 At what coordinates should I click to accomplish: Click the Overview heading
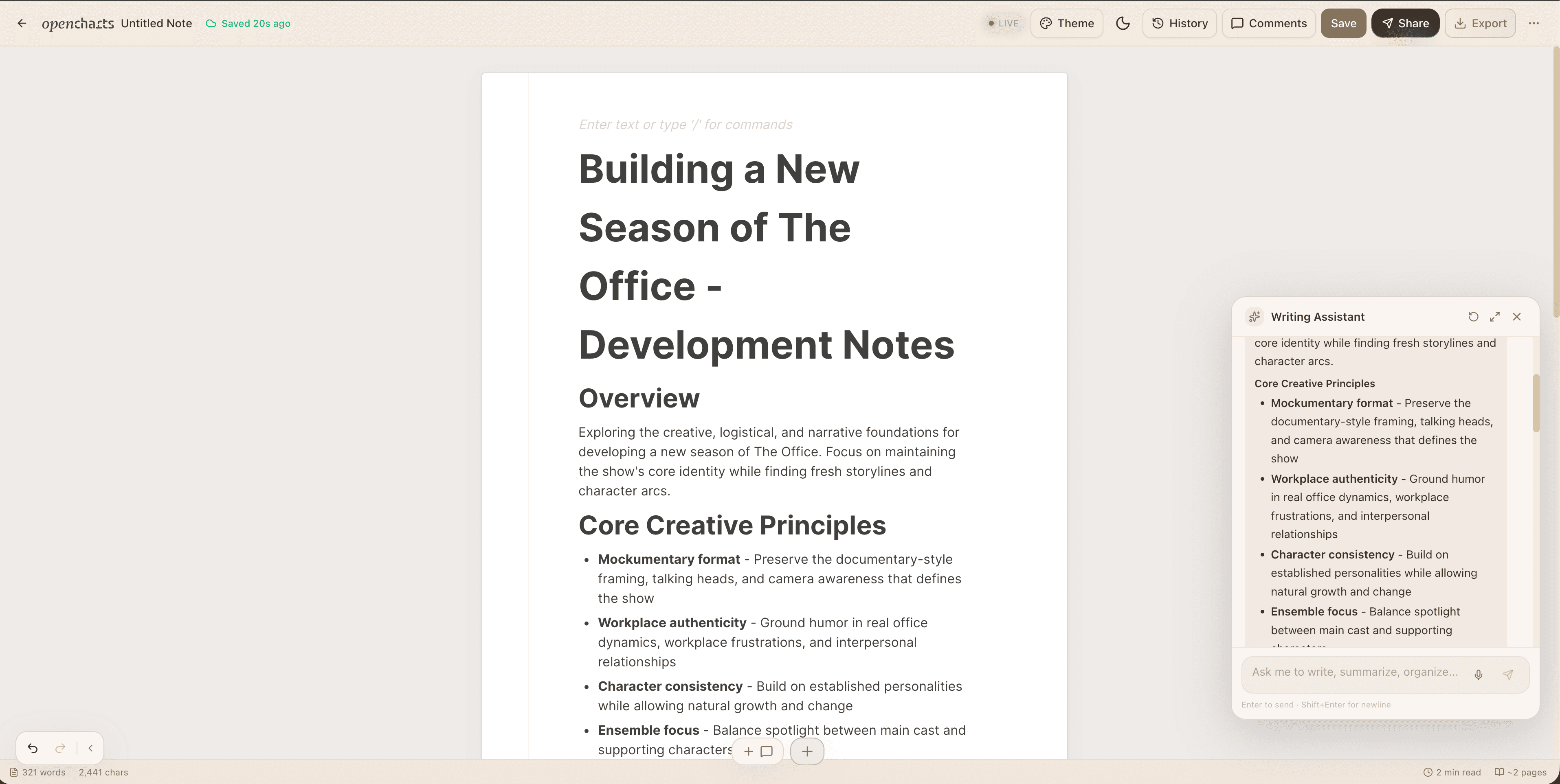pyautogui.click(x=639, y=398)
